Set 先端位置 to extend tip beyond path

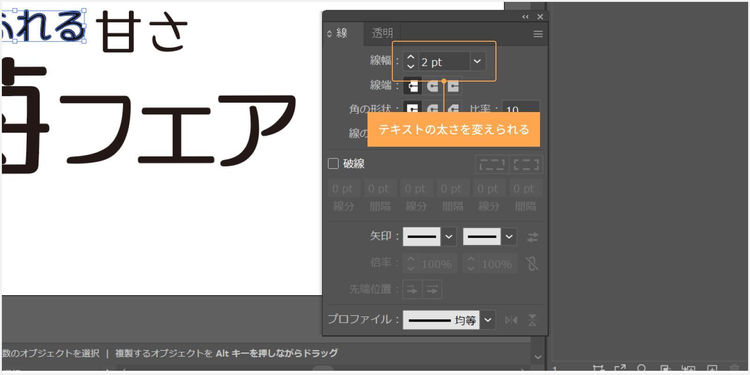(413, 289)
